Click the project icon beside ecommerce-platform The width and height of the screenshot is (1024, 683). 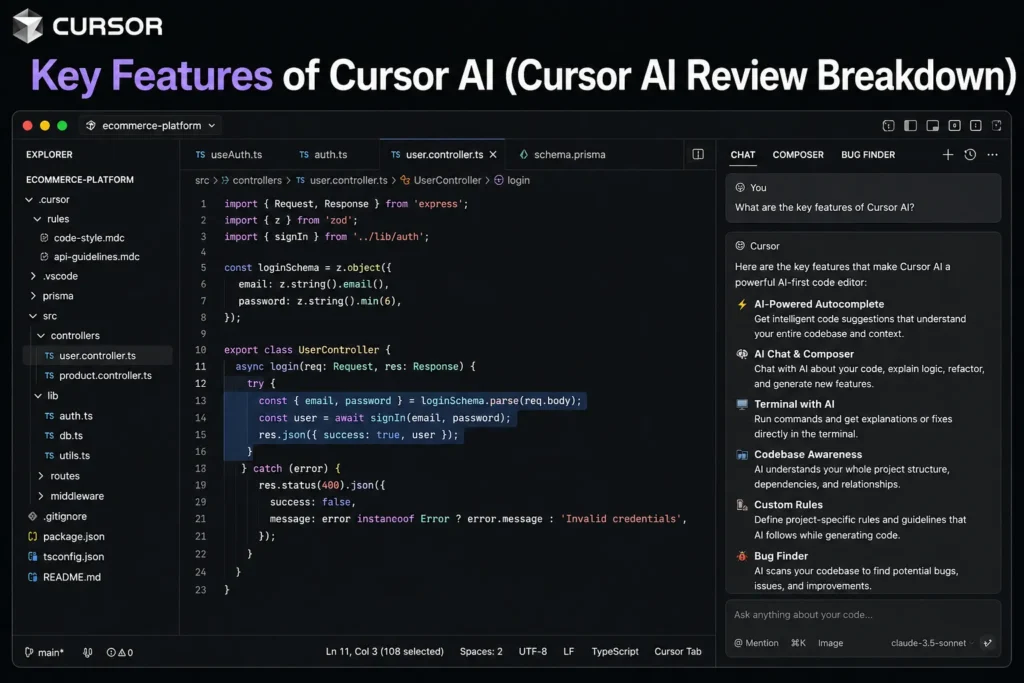[x=91, y=125]
